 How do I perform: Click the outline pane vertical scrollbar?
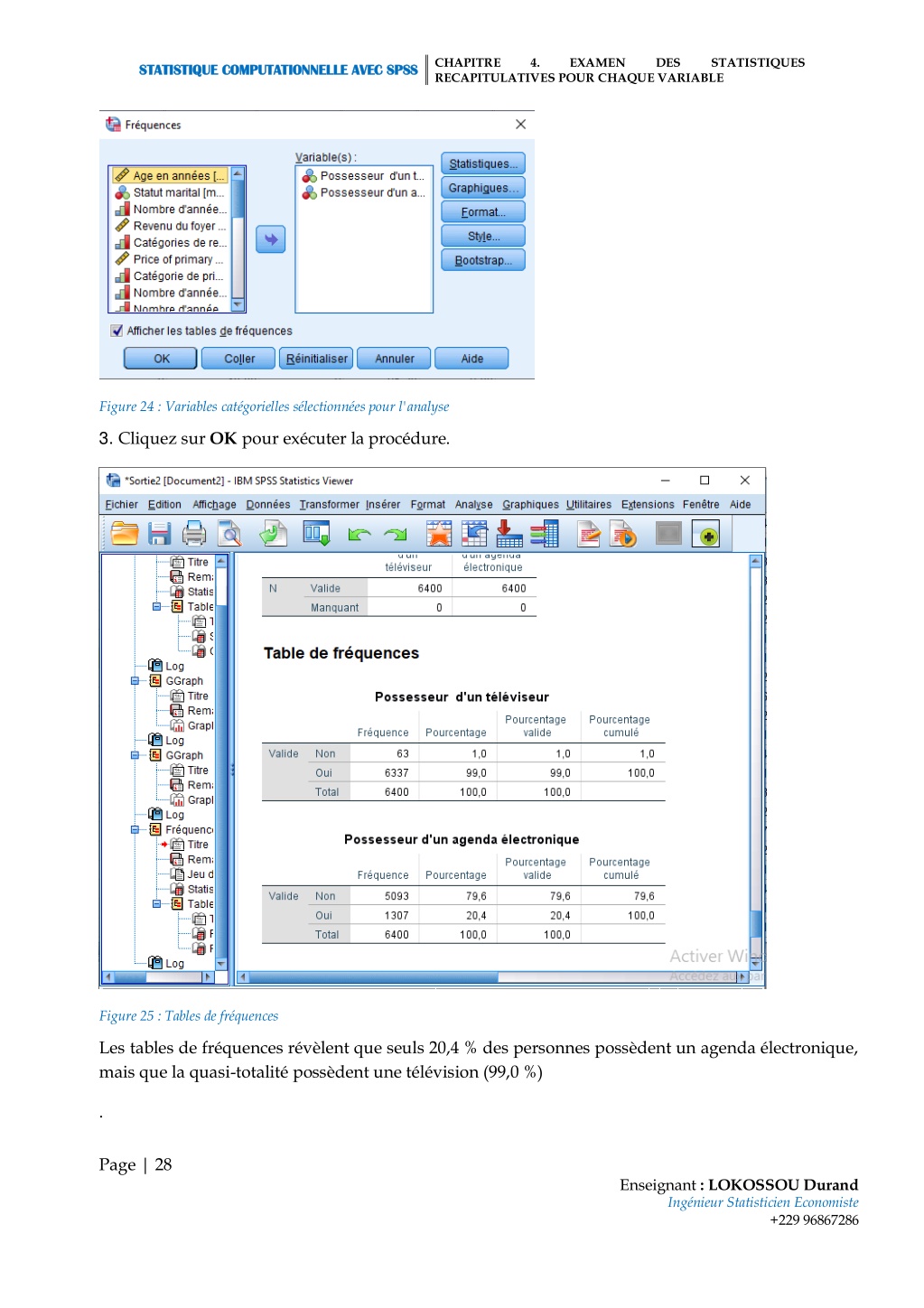pyautogui.click(x=220, y=762)
